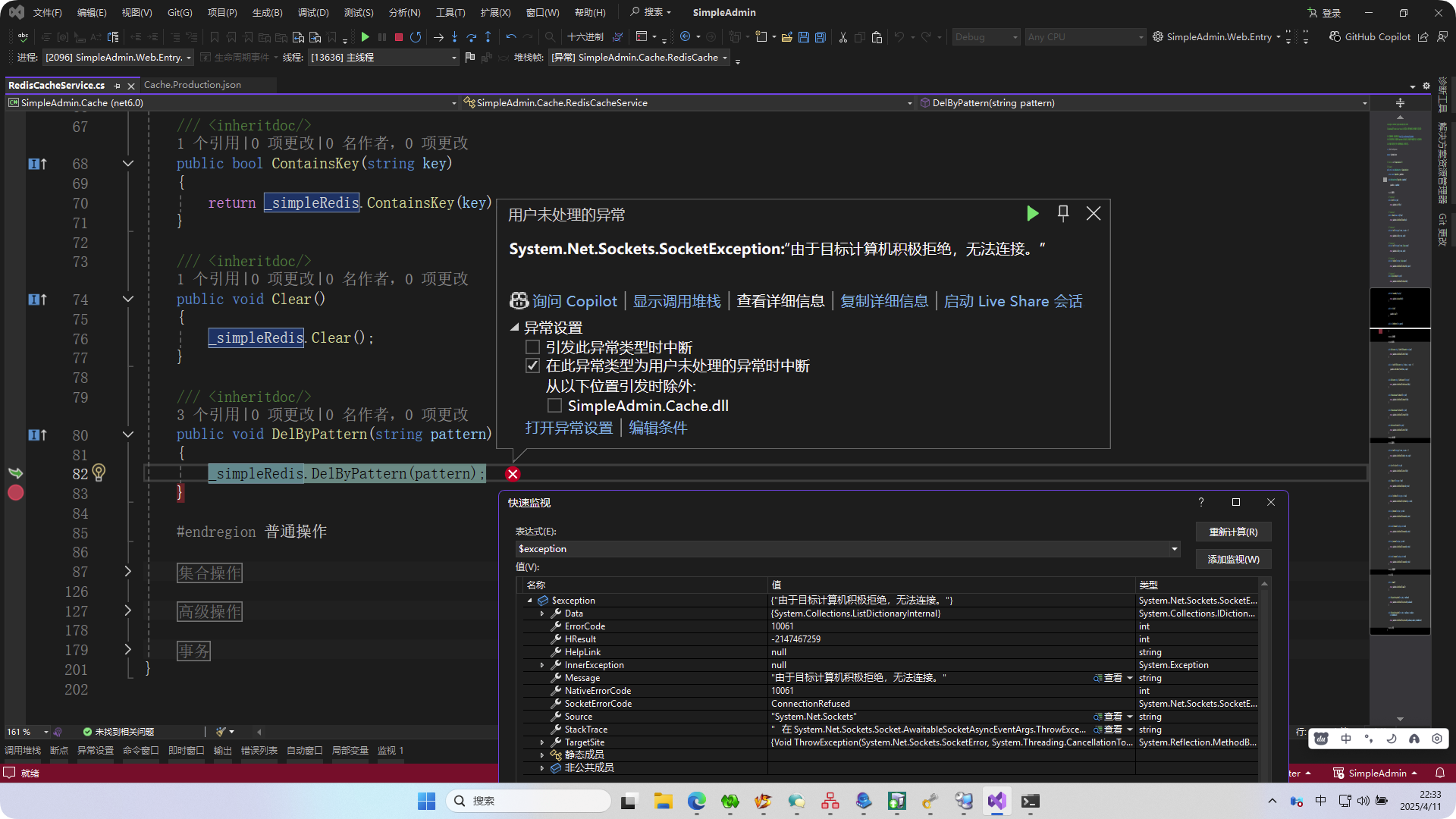Expand the TargetSite row in Quick Watch

(x=541, y=742)
